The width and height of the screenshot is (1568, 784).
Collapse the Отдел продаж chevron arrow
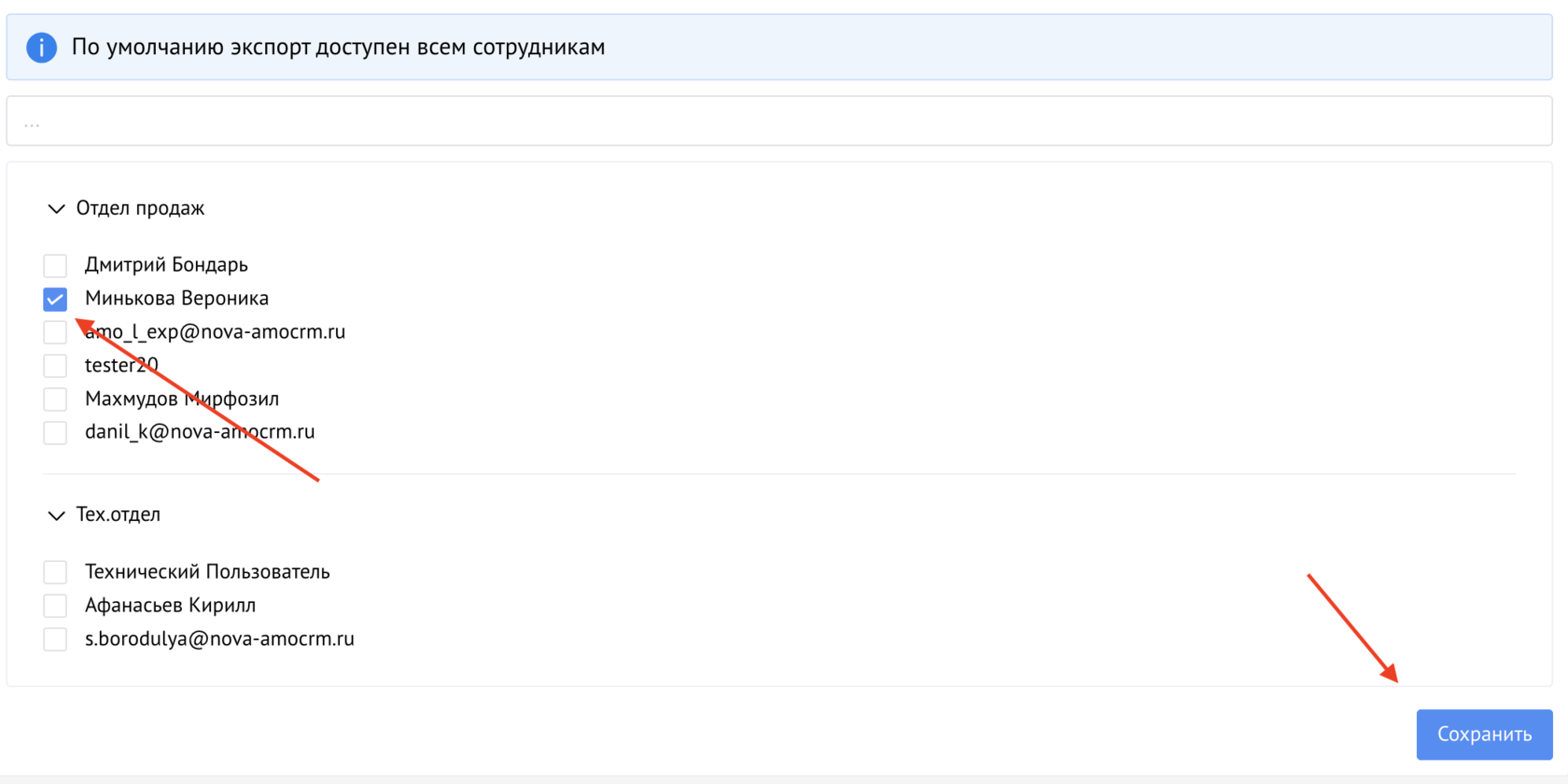click(x=56, y=208)
